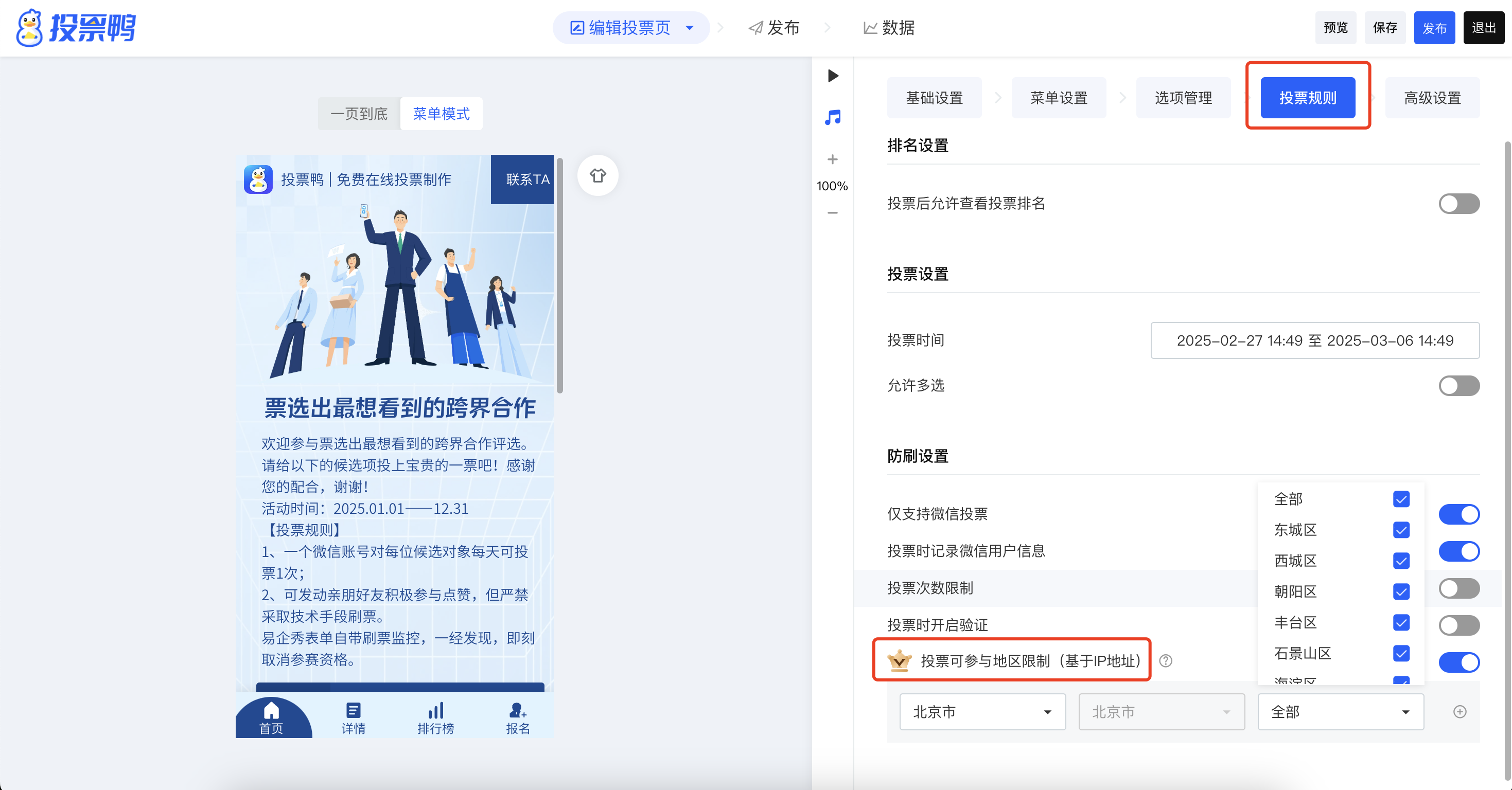Click the help question mark icon

click(x=1166, y=661)
